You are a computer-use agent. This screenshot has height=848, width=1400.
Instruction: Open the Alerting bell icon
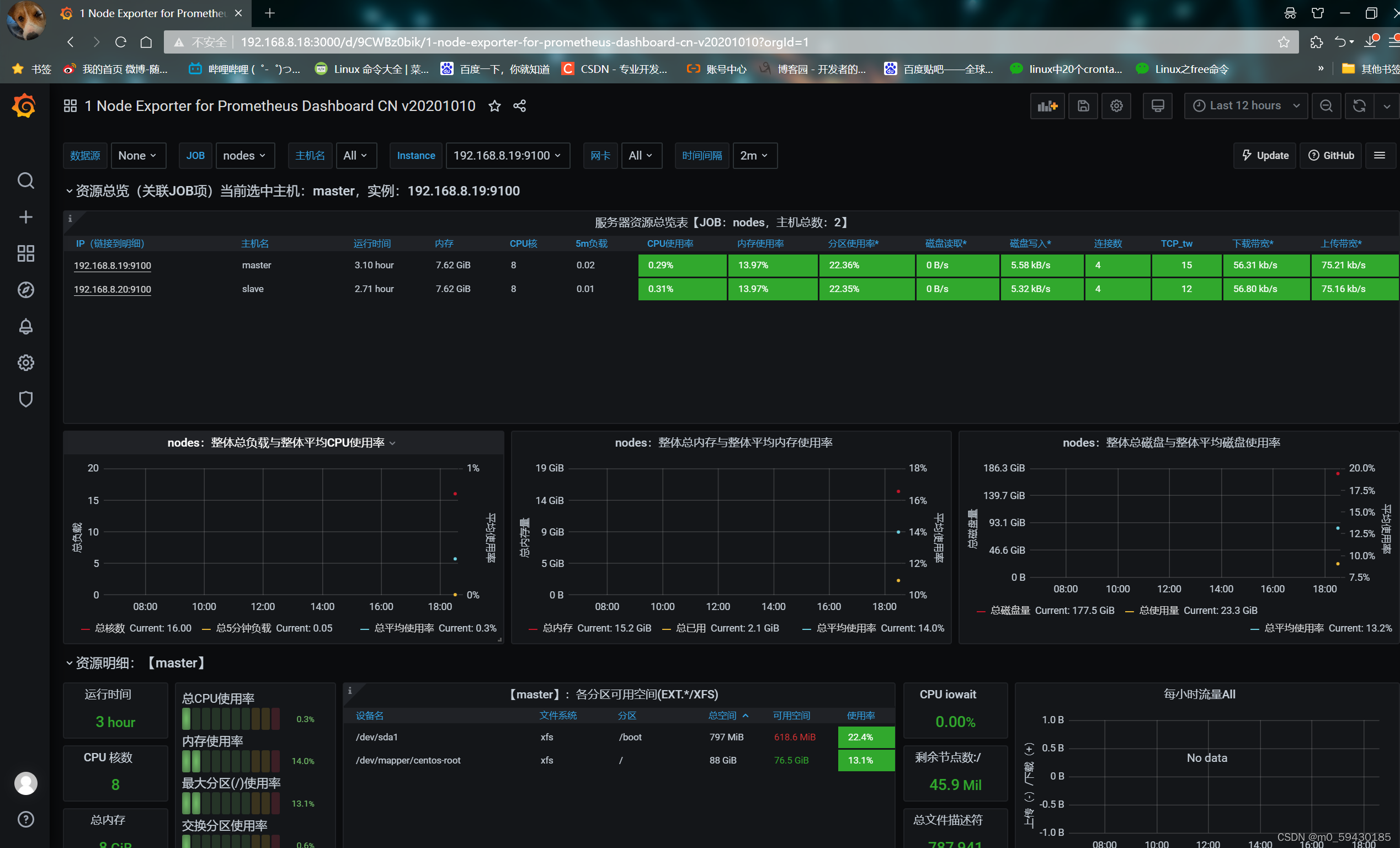(25, 326)
